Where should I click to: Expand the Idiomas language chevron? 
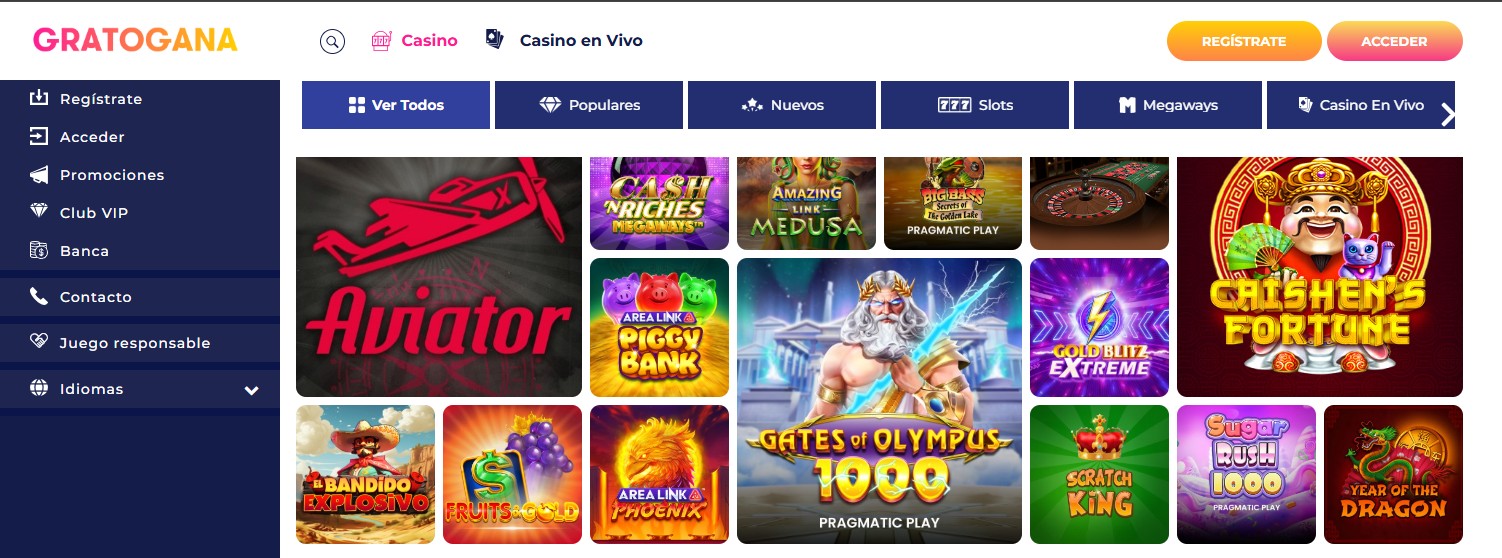[x=252, y=390]
